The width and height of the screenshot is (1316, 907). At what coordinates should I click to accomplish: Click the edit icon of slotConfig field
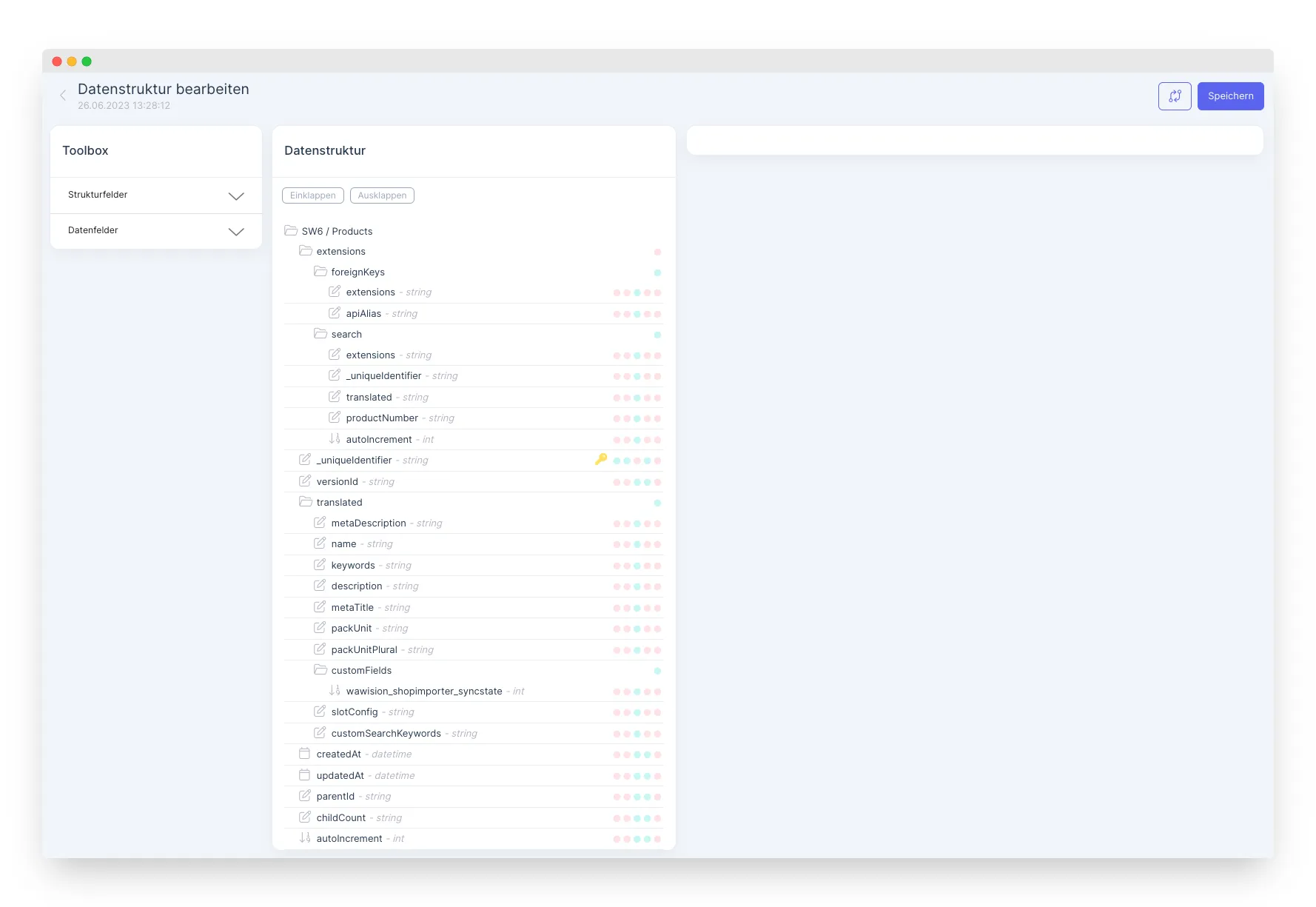320,712
